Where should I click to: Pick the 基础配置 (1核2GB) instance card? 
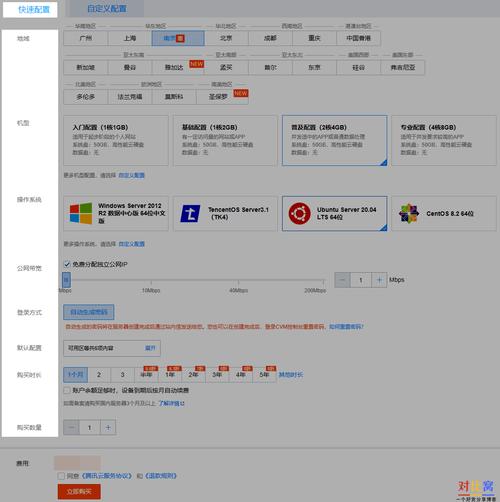click(225, 140)
